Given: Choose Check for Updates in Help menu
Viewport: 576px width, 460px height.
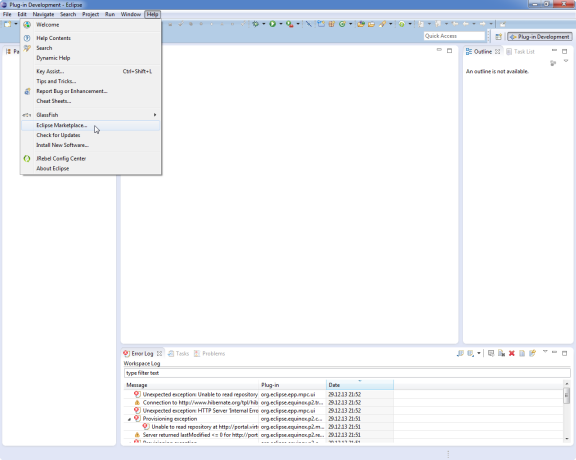Looking at the screenshot, I should 91,135.
